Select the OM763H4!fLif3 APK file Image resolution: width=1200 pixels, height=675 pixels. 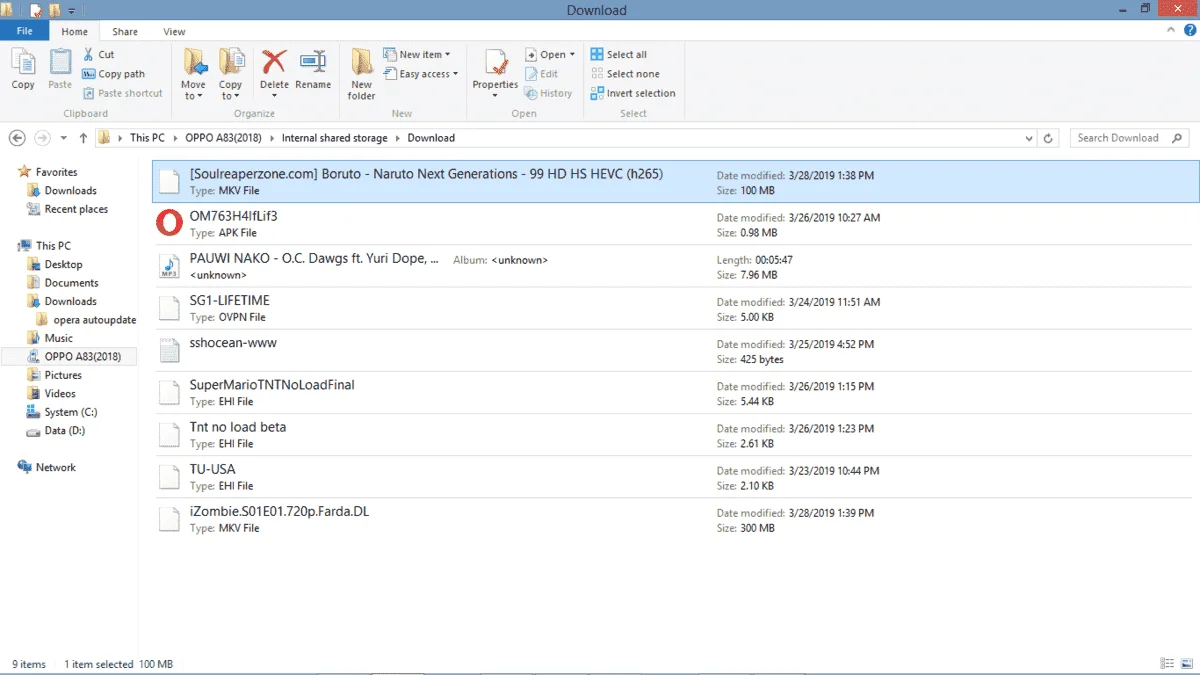[x=676, y=224]
